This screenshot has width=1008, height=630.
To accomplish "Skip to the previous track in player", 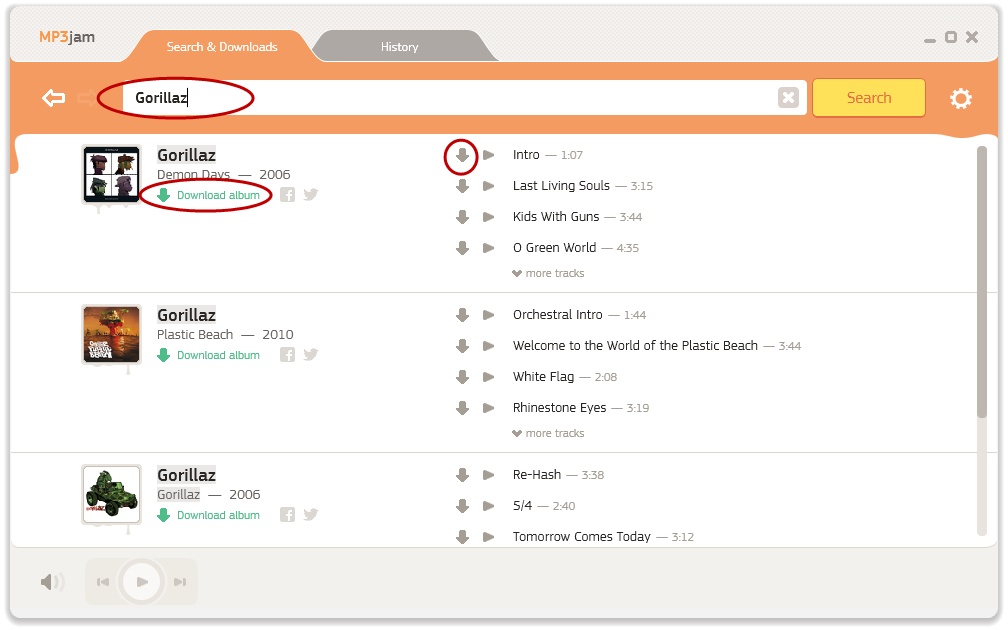I will pos(103,582).
